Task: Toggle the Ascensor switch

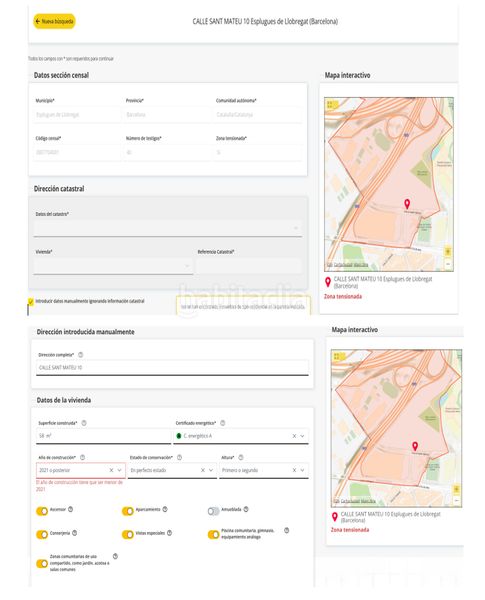Action: [42, 511]
